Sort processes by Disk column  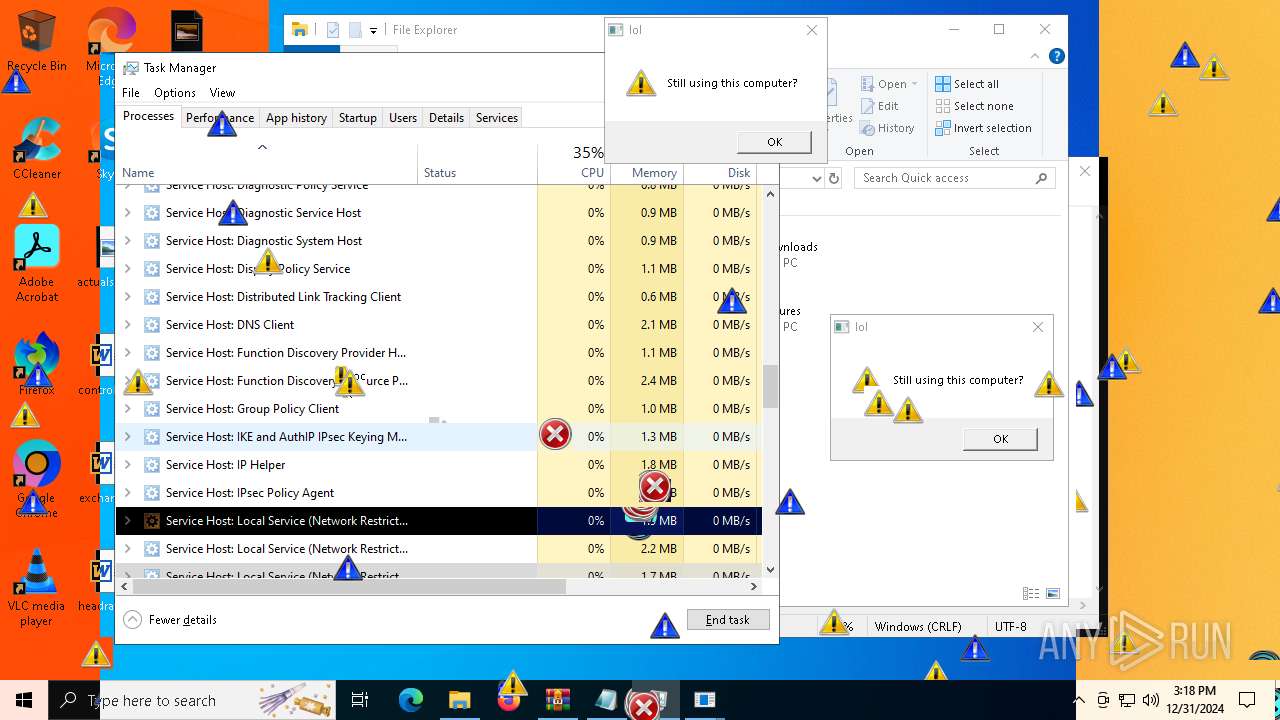[720, 164]
